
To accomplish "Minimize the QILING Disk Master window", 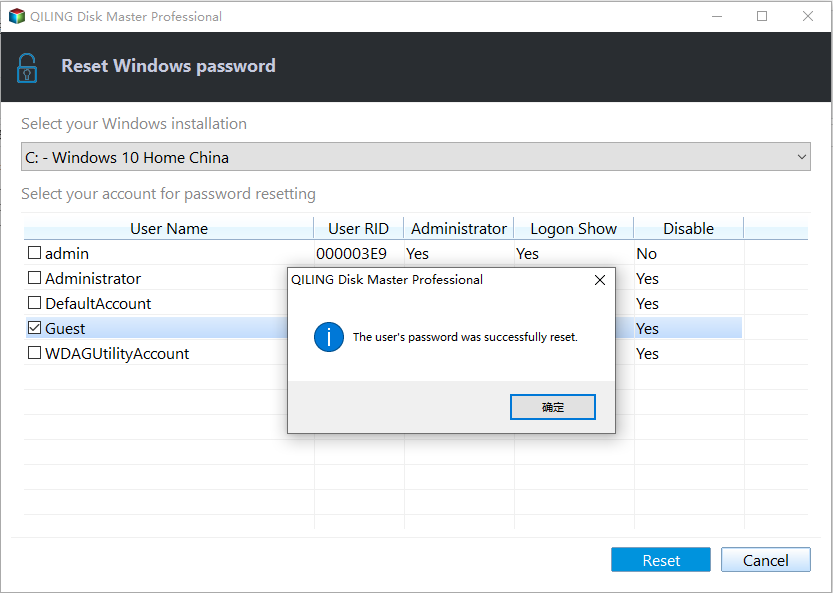I will [717, 16].
